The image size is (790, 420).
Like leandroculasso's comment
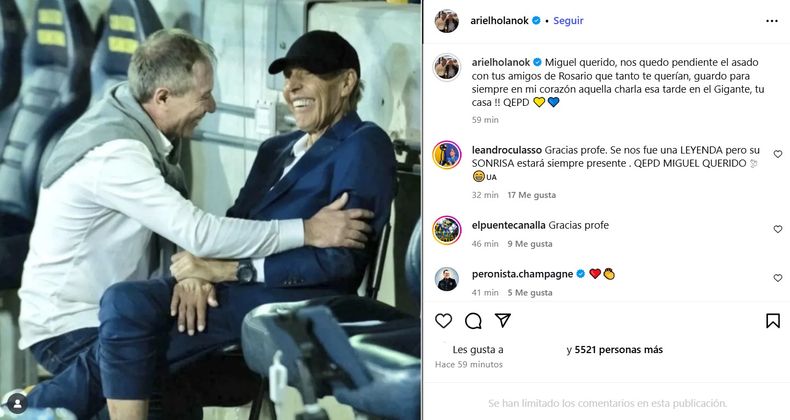pos(778,154)
